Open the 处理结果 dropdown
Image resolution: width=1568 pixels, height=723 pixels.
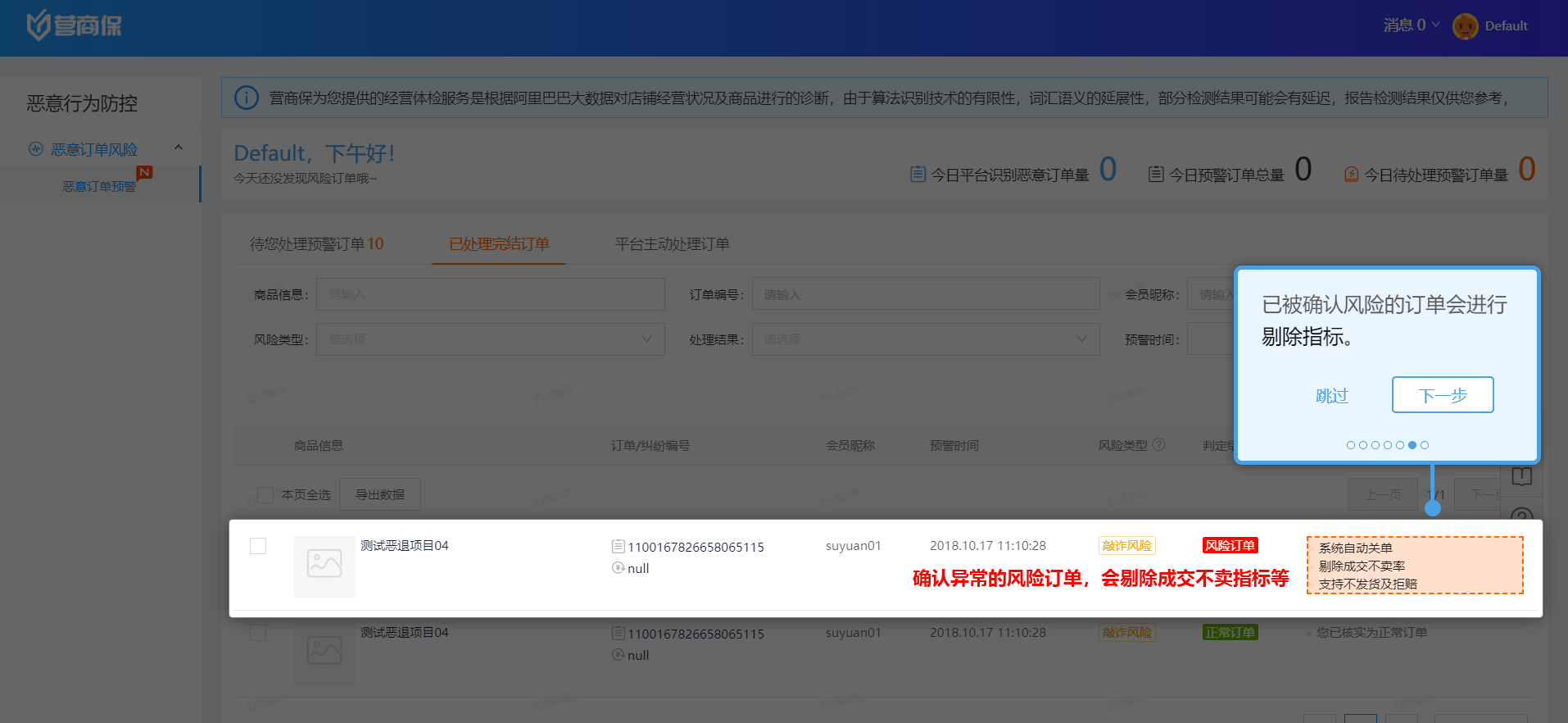[x=925, y=339]
